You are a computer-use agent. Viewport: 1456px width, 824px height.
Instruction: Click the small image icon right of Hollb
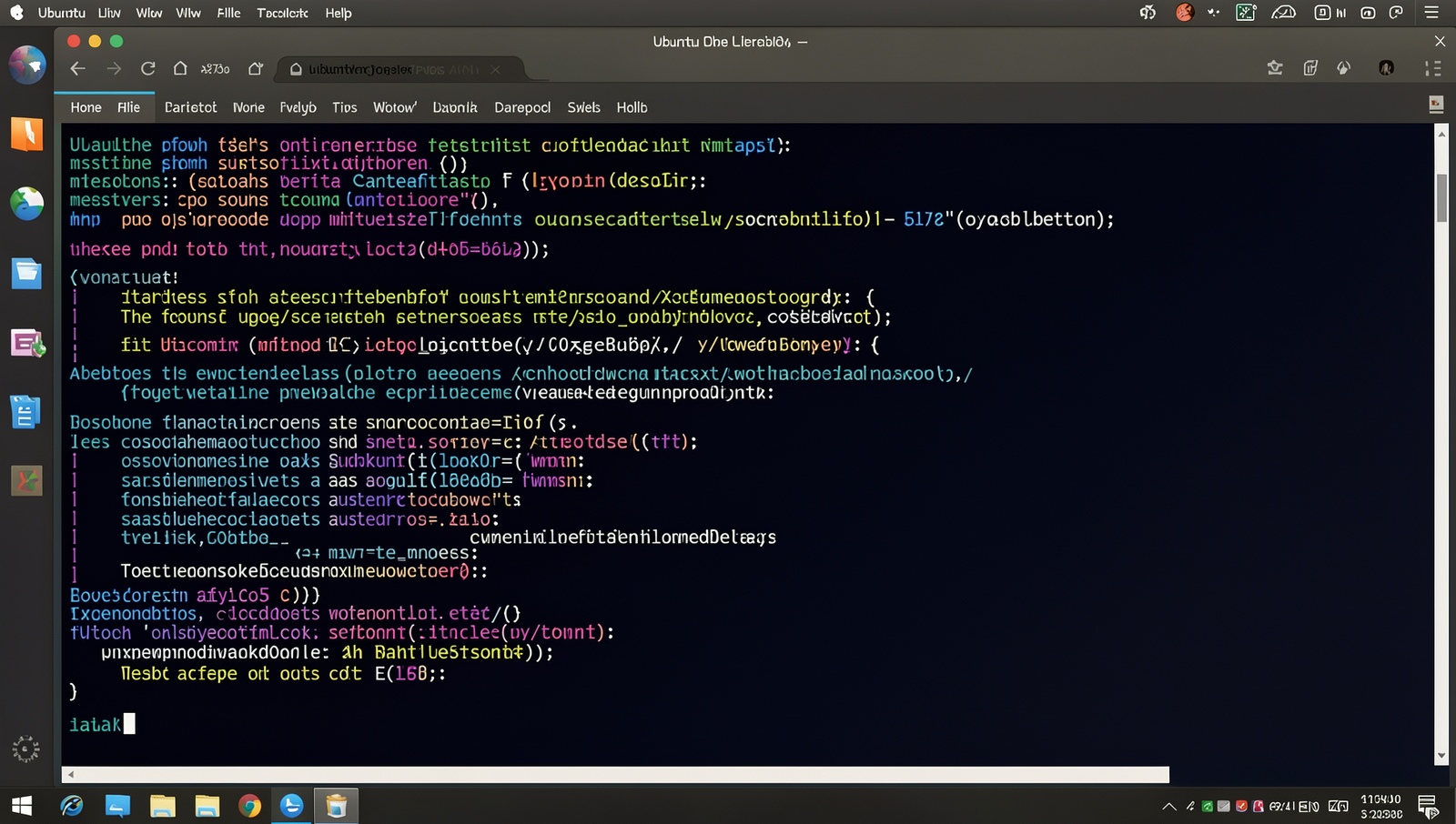pyautogui.click(x=1436, y=105)
